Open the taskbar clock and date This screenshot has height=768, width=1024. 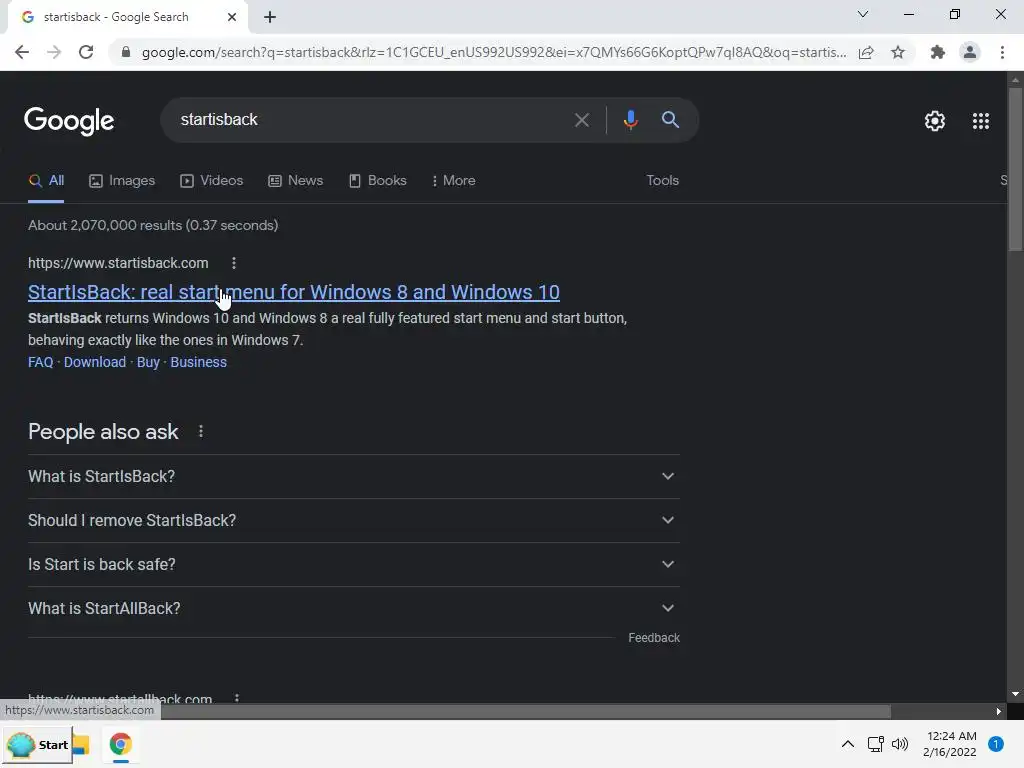950,744
